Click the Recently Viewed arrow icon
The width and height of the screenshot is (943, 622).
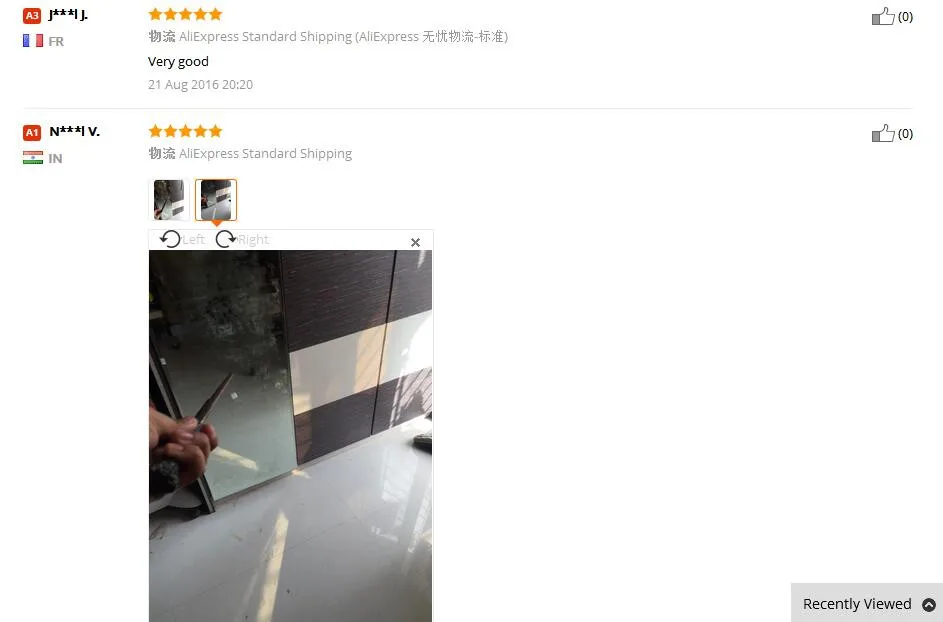929,605
